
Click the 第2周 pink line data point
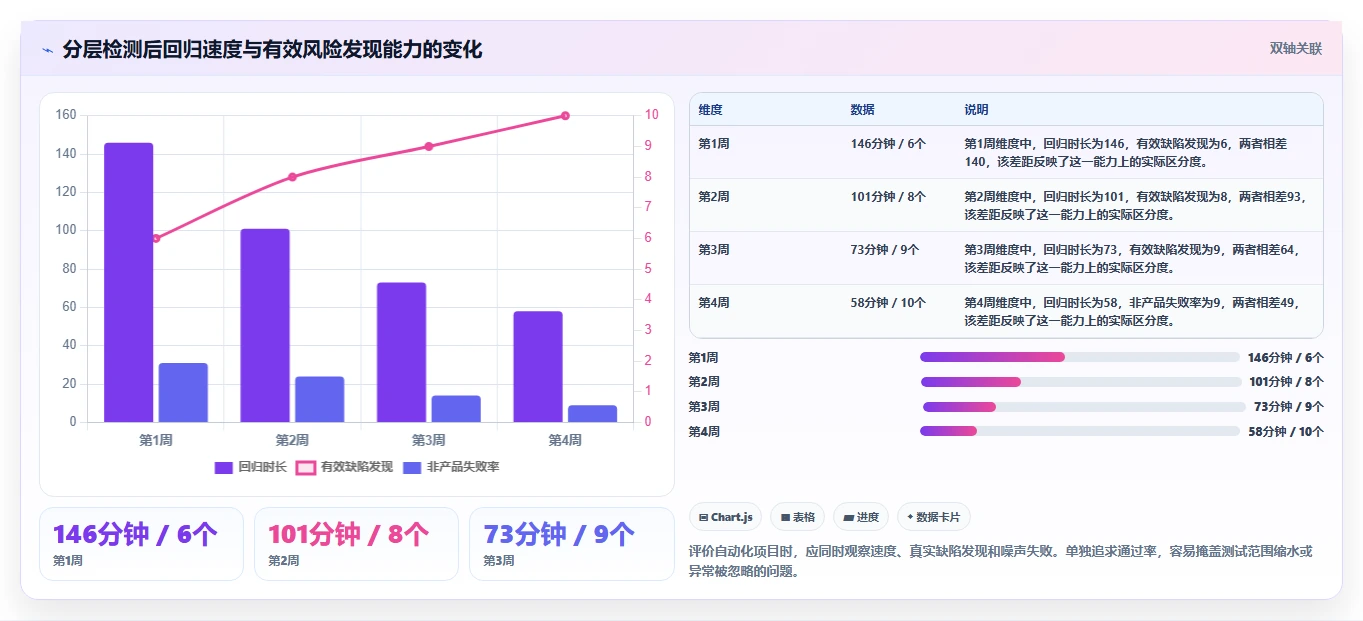292,177
